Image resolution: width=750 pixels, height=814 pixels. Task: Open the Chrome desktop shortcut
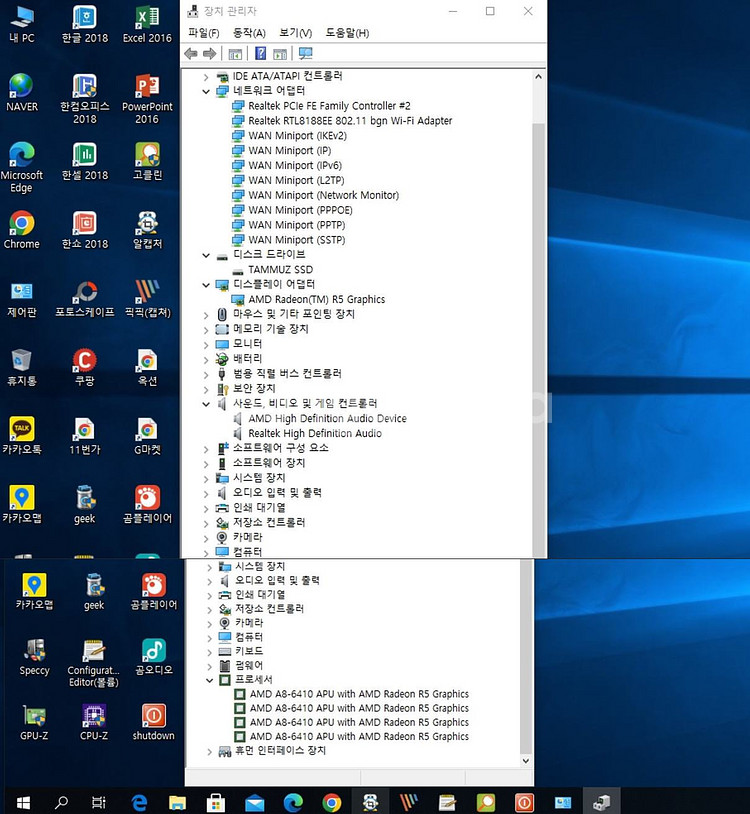tap(22, 230)
